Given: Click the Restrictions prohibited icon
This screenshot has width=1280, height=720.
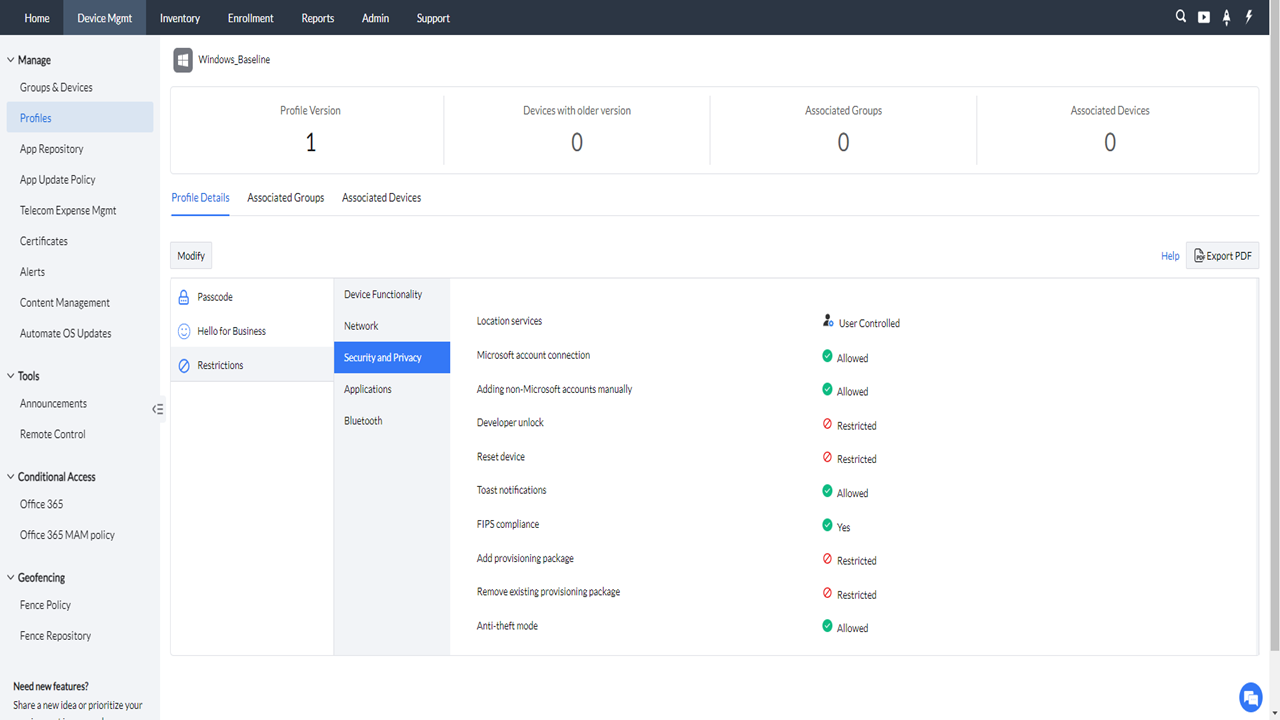Looking at the screenshot, I should pos(184,366).
